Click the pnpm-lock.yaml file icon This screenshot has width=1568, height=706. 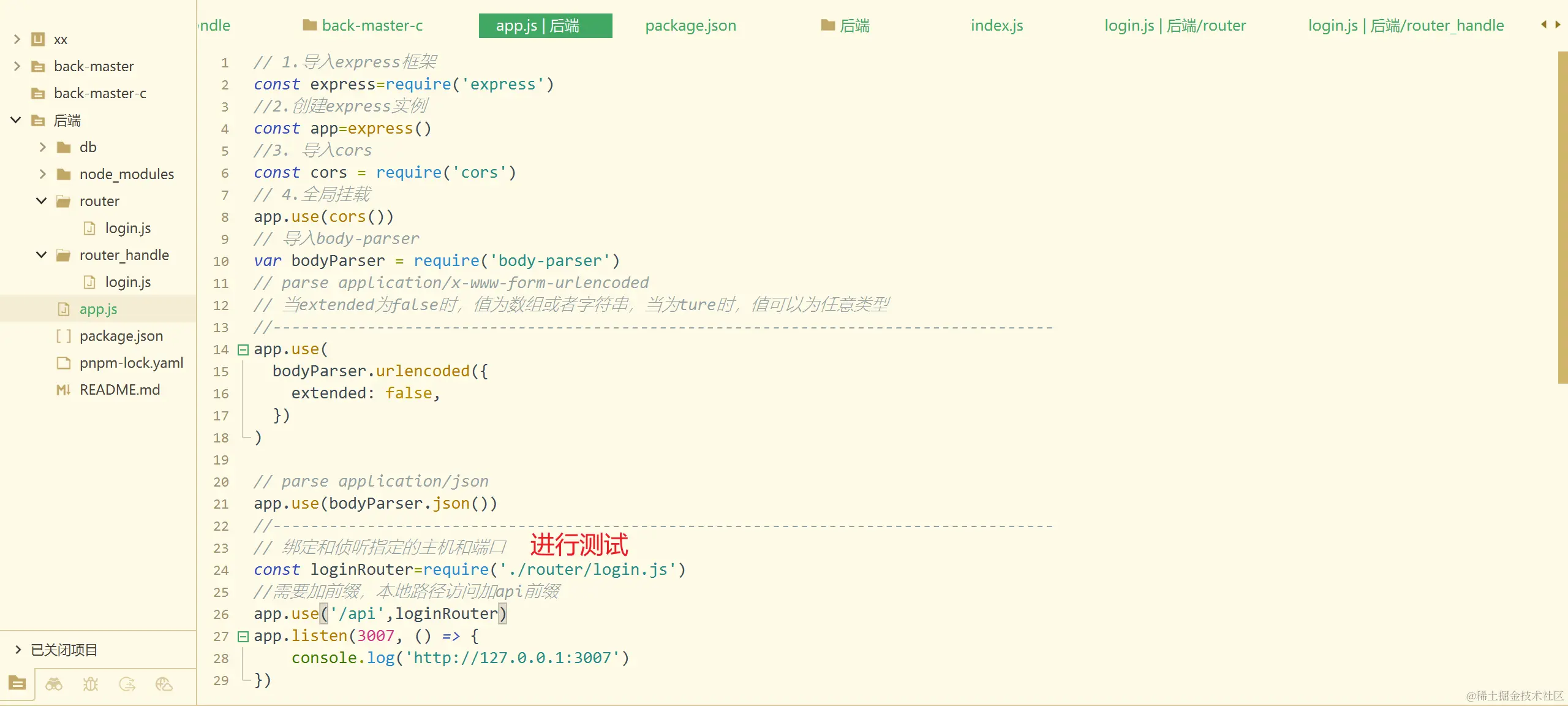[x=64, y=362]
